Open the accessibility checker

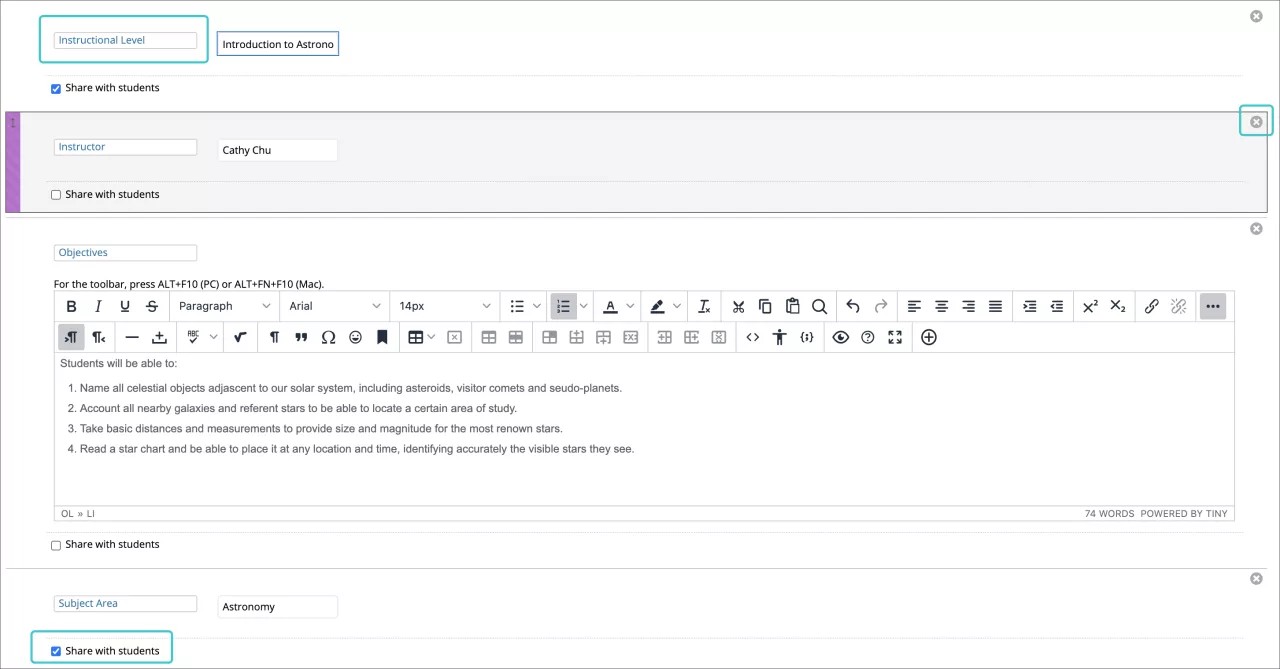click(x=779, y=337)
